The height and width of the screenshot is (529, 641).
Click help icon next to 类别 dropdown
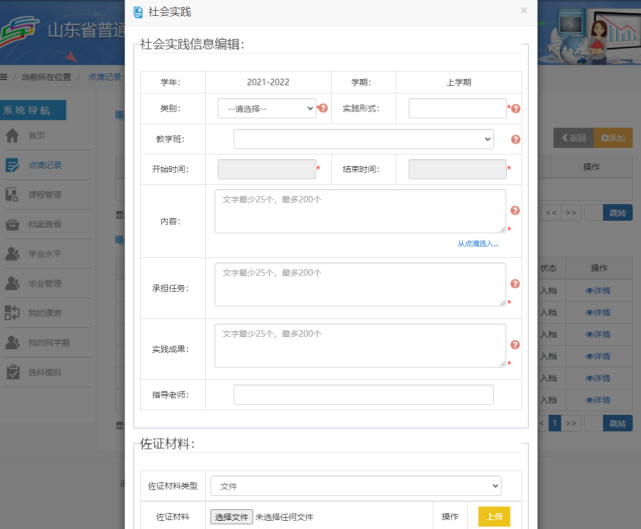[323, 108]
